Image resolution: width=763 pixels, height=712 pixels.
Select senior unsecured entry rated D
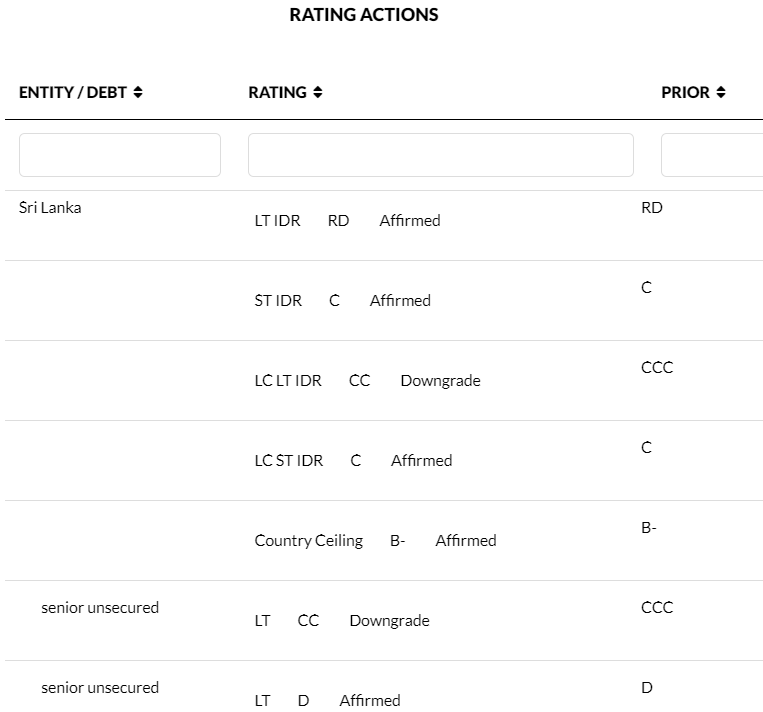coord(100,688)
